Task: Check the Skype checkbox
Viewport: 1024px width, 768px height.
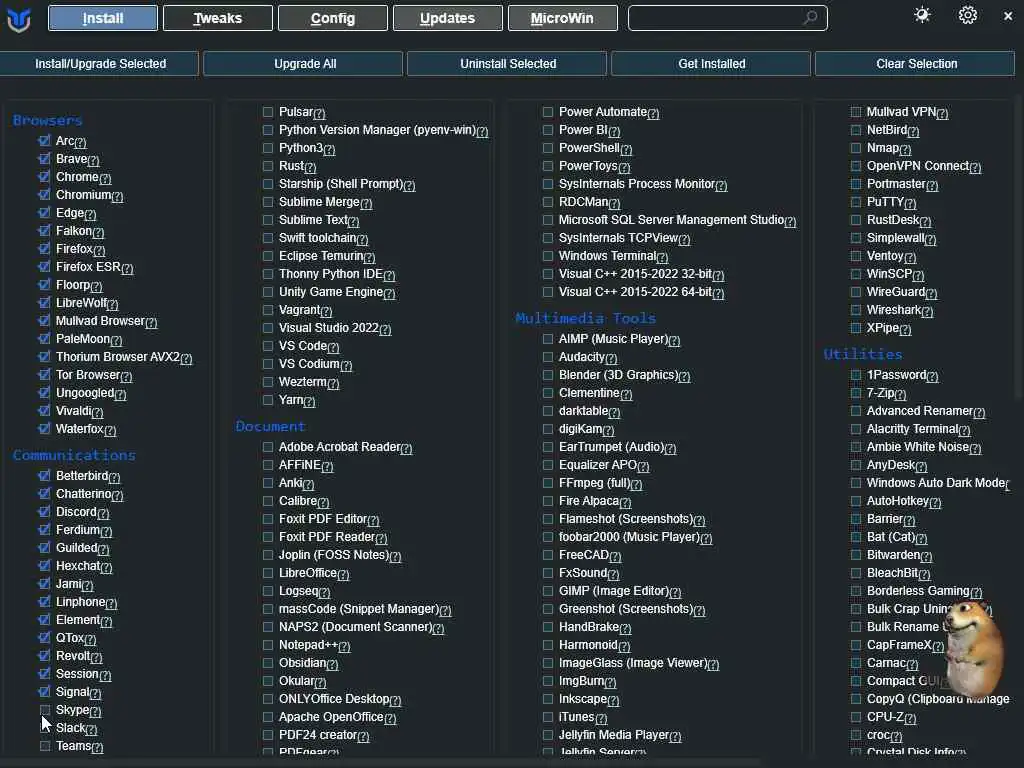Action: (x=44, y=709)
